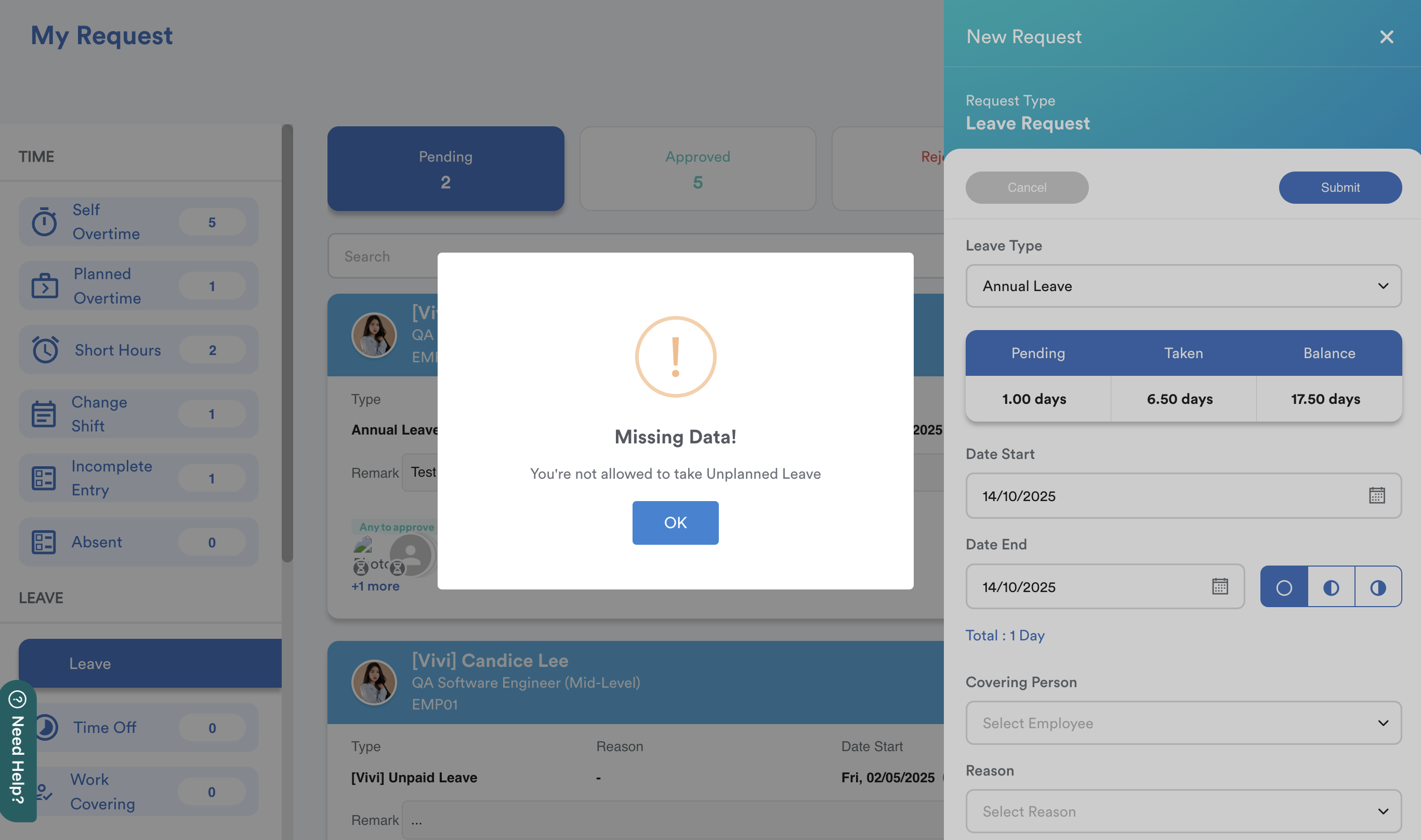The height and width of the screenshot is (840, 1421).
Task: Expand the Select Employee dropdown
Action: 1183,723
